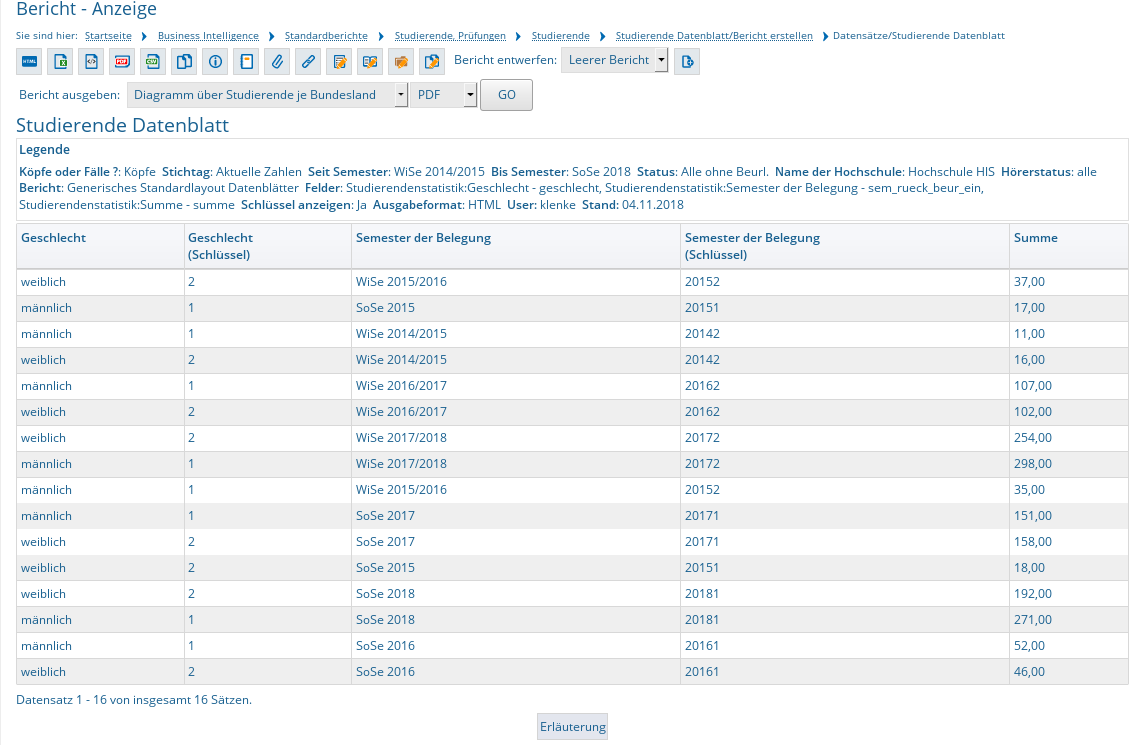
Task: Export the report as Excel
Action: click(x=60, y=62)
